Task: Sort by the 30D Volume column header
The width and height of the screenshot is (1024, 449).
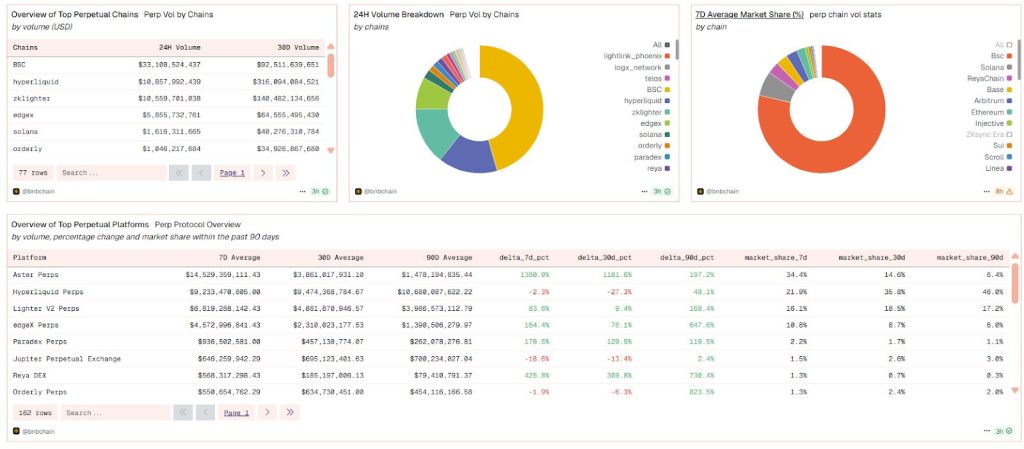Action: [299, 46]
